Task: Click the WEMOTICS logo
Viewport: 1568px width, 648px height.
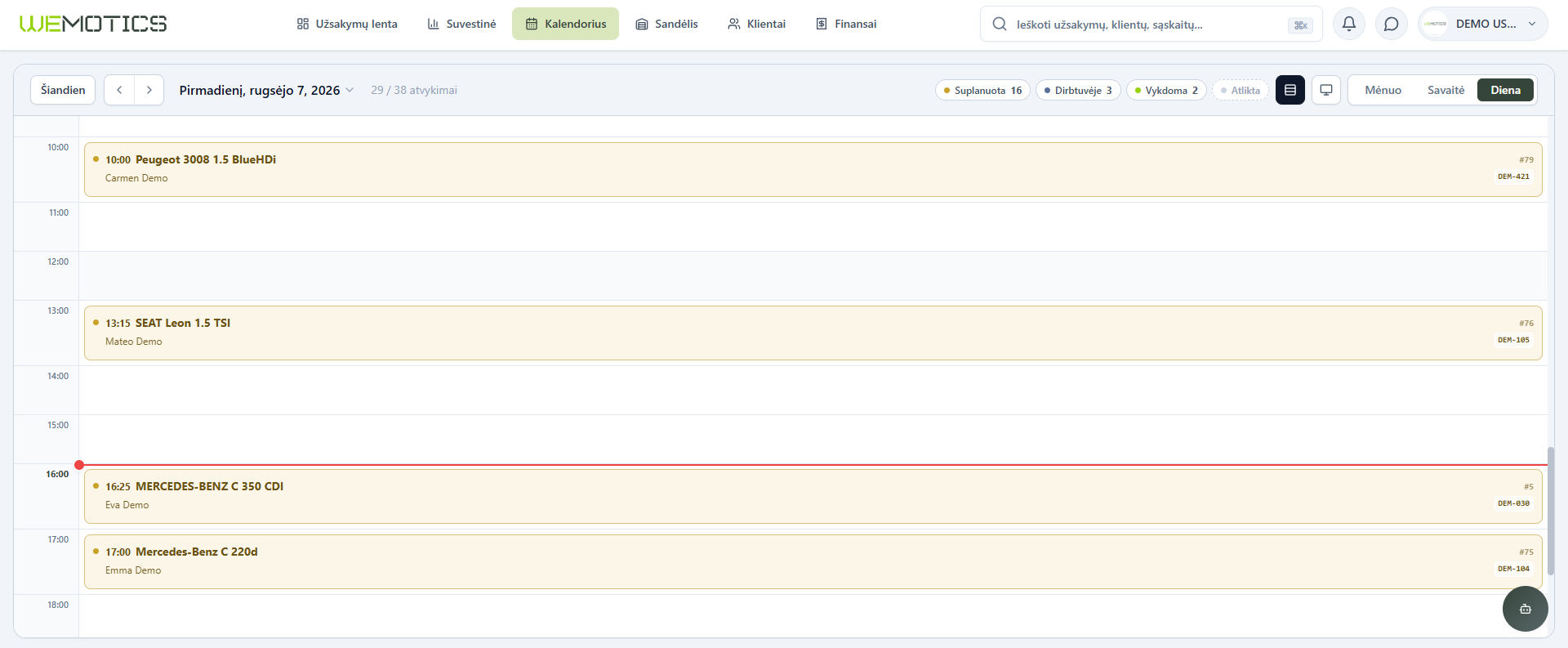Action: click(x=93, y=24)
